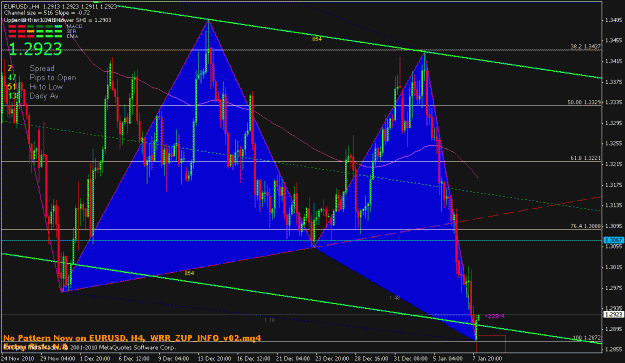Click the STR signal row label
Screen dimensions: 625x363
pos(72,31)
